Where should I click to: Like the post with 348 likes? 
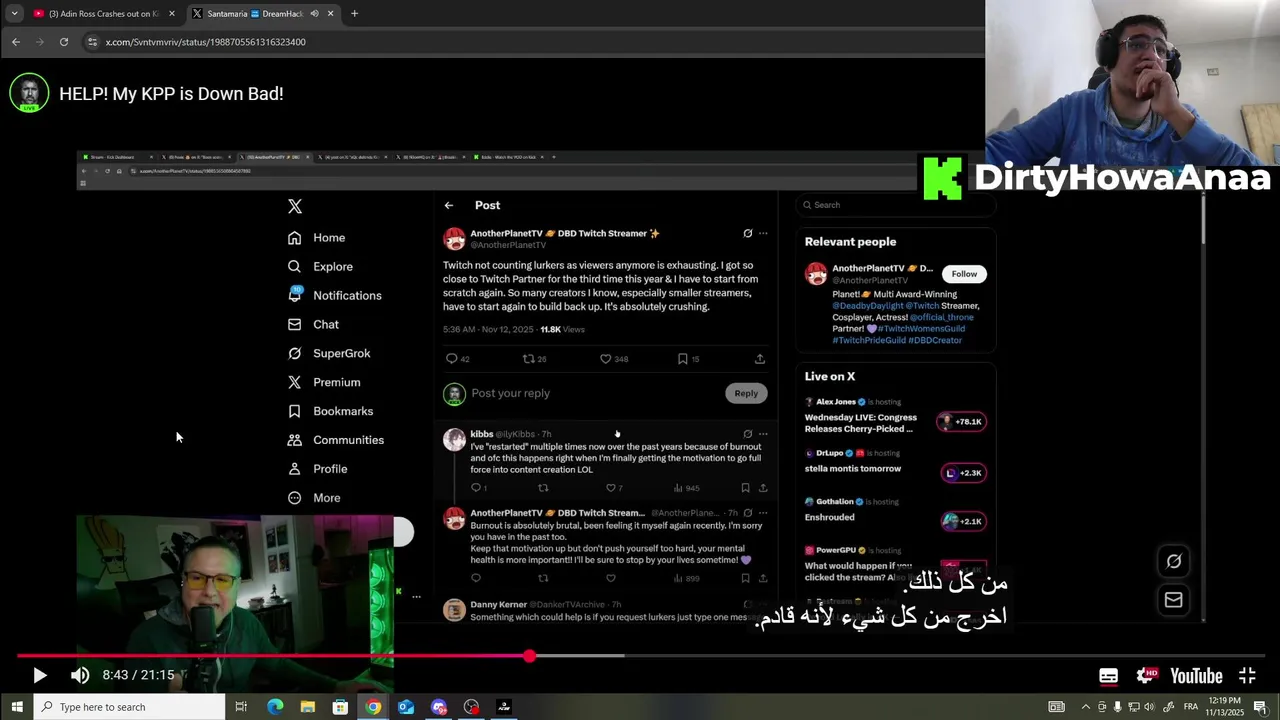pos(605,359)
